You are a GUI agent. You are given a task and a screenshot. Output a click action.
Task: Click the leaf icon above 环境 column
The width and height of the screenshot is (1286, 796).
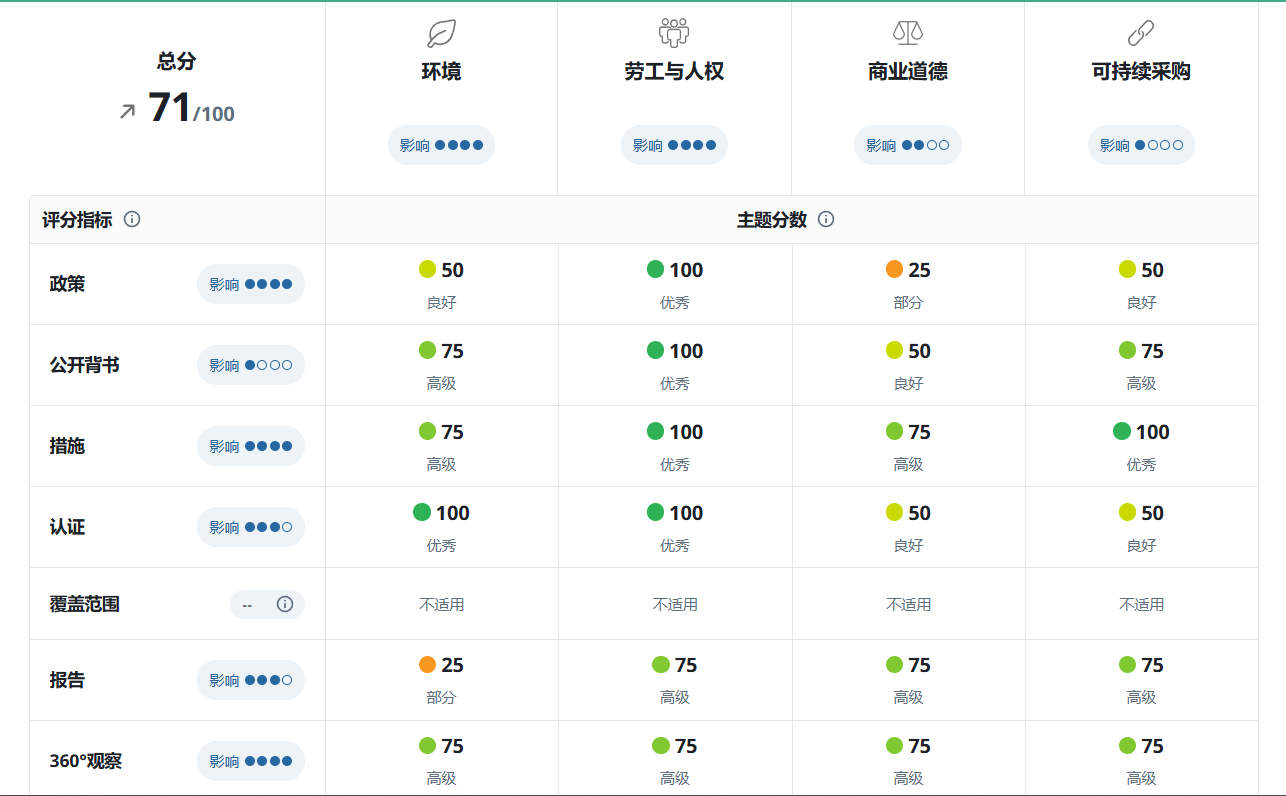point(441,33)
